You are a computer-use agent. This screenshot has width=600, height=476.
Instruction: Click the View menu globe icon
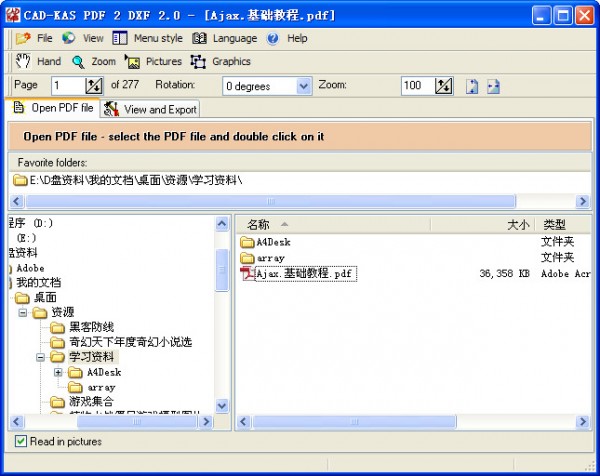[x=68, y=38]
